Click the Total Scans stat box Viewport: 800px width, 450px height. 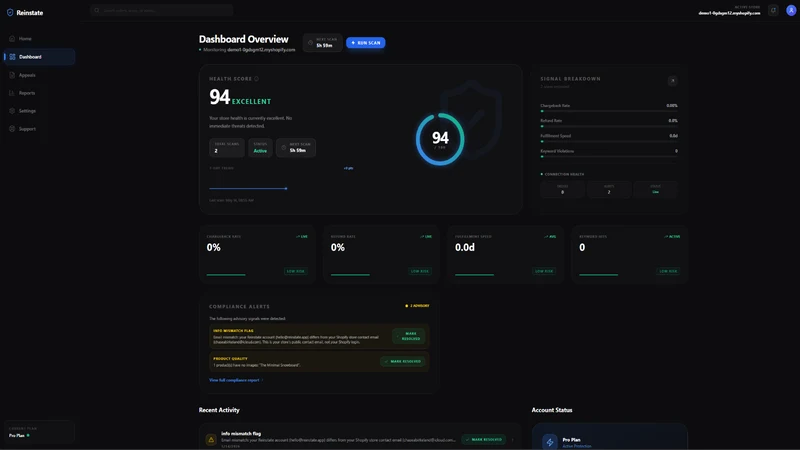tap(227, 147)
